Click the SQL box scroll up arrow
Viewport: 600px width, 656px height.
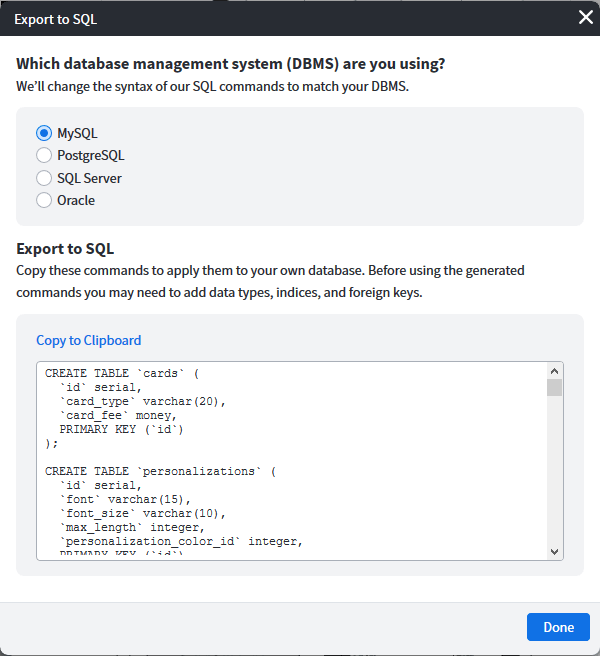555,370
